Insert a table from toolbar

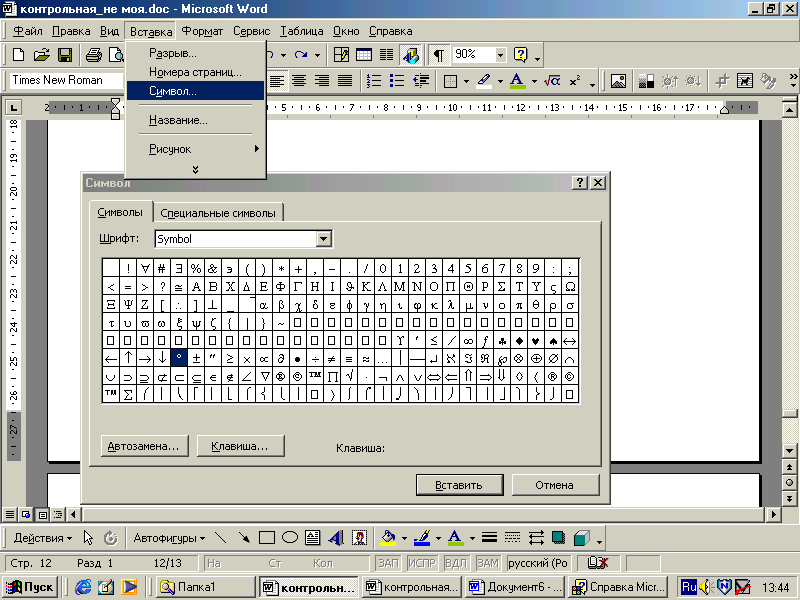pos(364,55)
